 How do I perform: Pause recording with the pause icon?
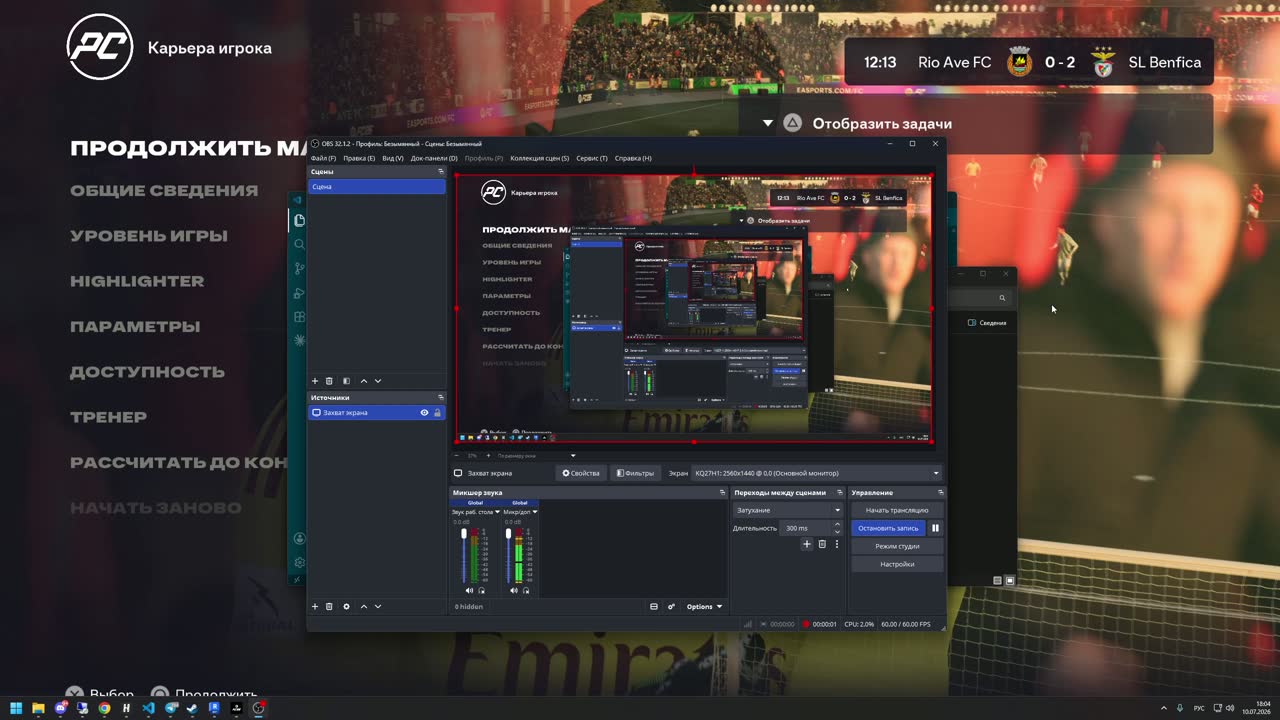point(936,528)
